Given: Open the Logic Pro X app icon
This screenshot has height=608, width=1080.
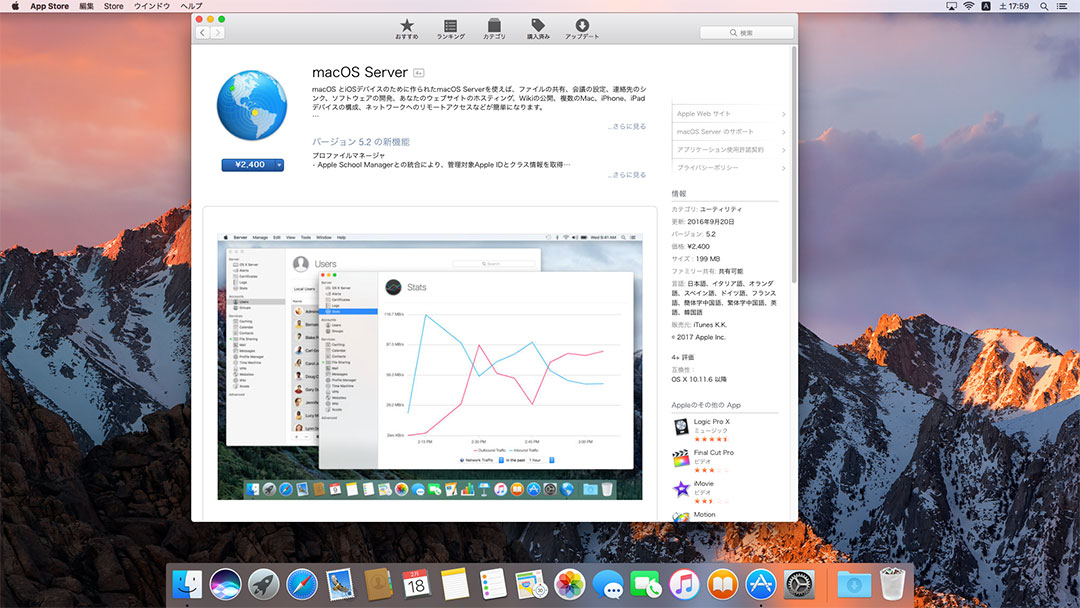Looking at the screenshot, I should 681,428.
